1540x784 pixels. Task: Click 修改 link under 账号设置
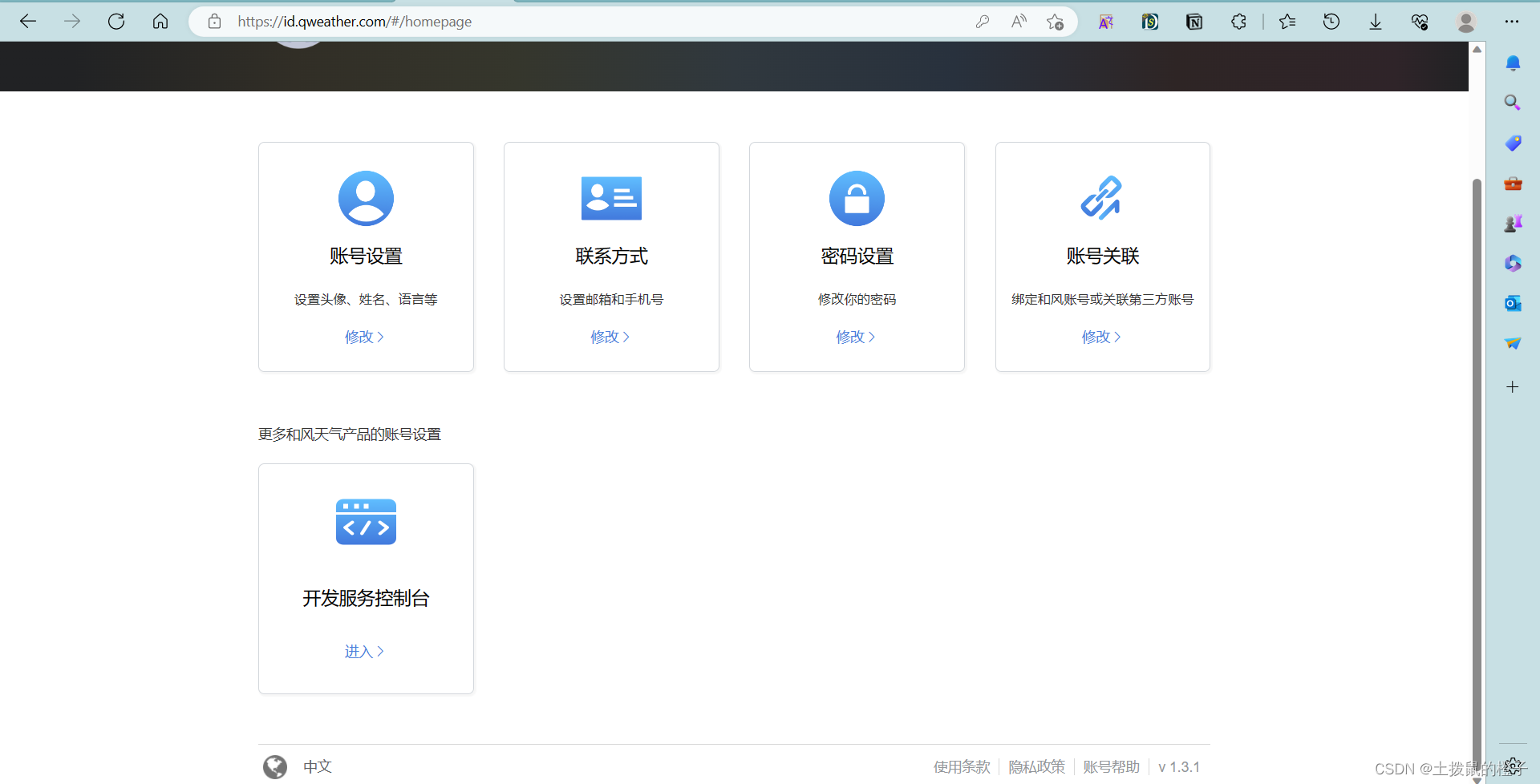(x=365, y=337)
